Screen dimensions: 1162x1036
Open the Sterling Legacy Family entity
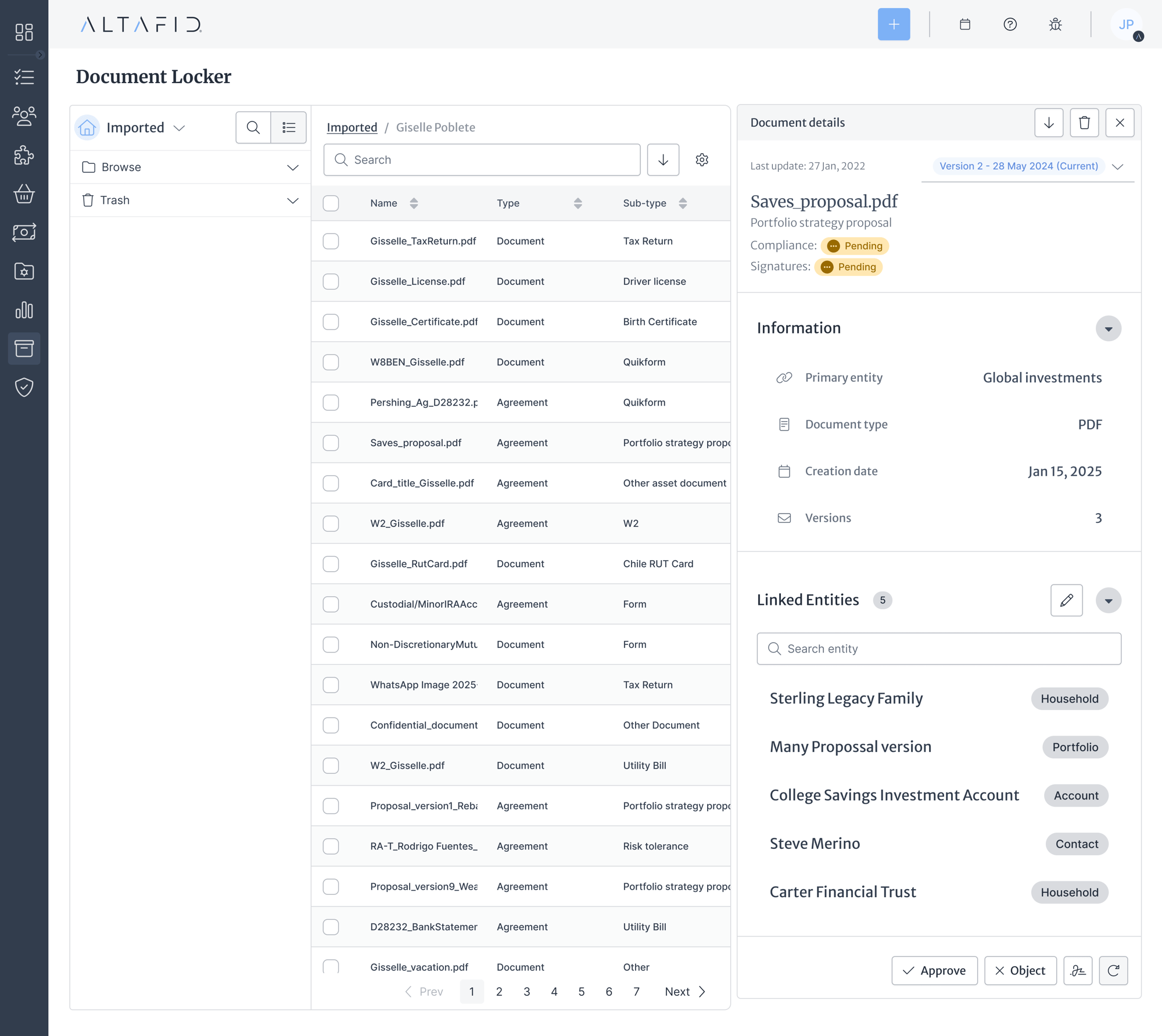(846, 698)
